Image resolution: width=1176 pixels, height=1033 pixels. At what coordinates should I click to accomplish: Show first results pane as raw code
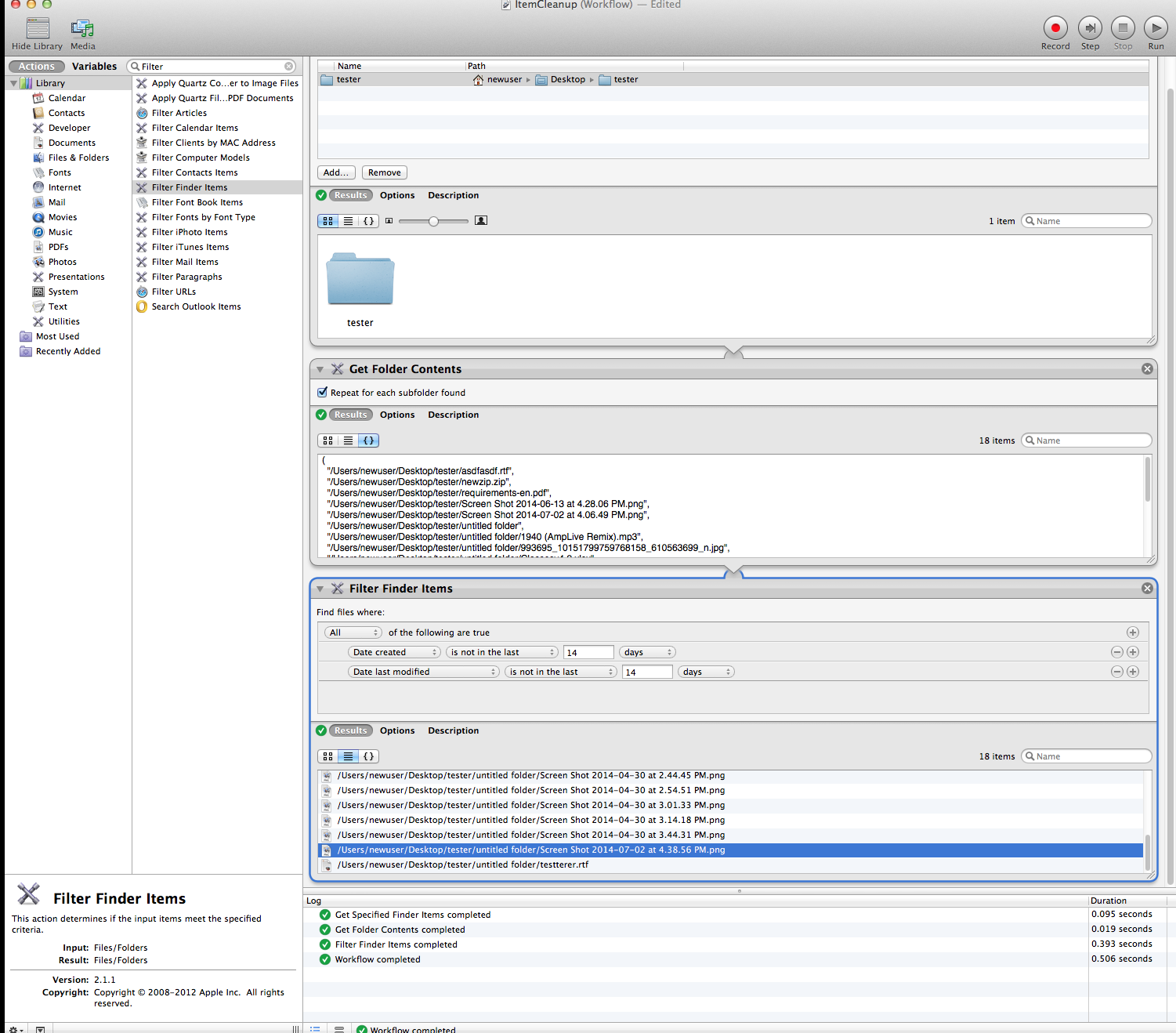[x=368, y=221]
